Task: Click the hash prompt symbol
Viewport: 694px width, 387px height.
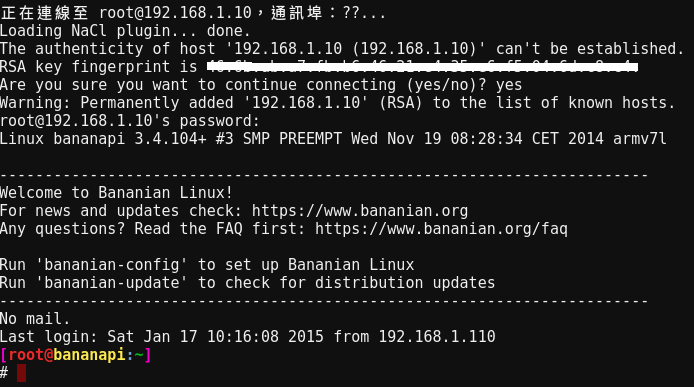Action: click(x=4, y=373)
